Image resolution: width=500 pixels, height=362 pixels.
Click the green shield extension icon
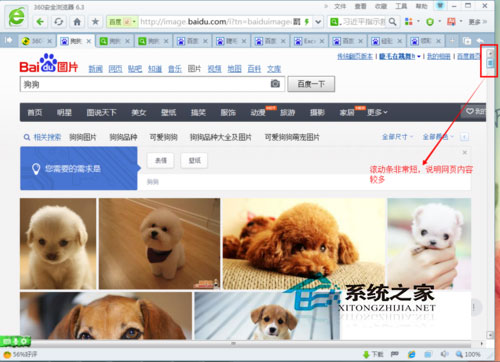(430, 22)
